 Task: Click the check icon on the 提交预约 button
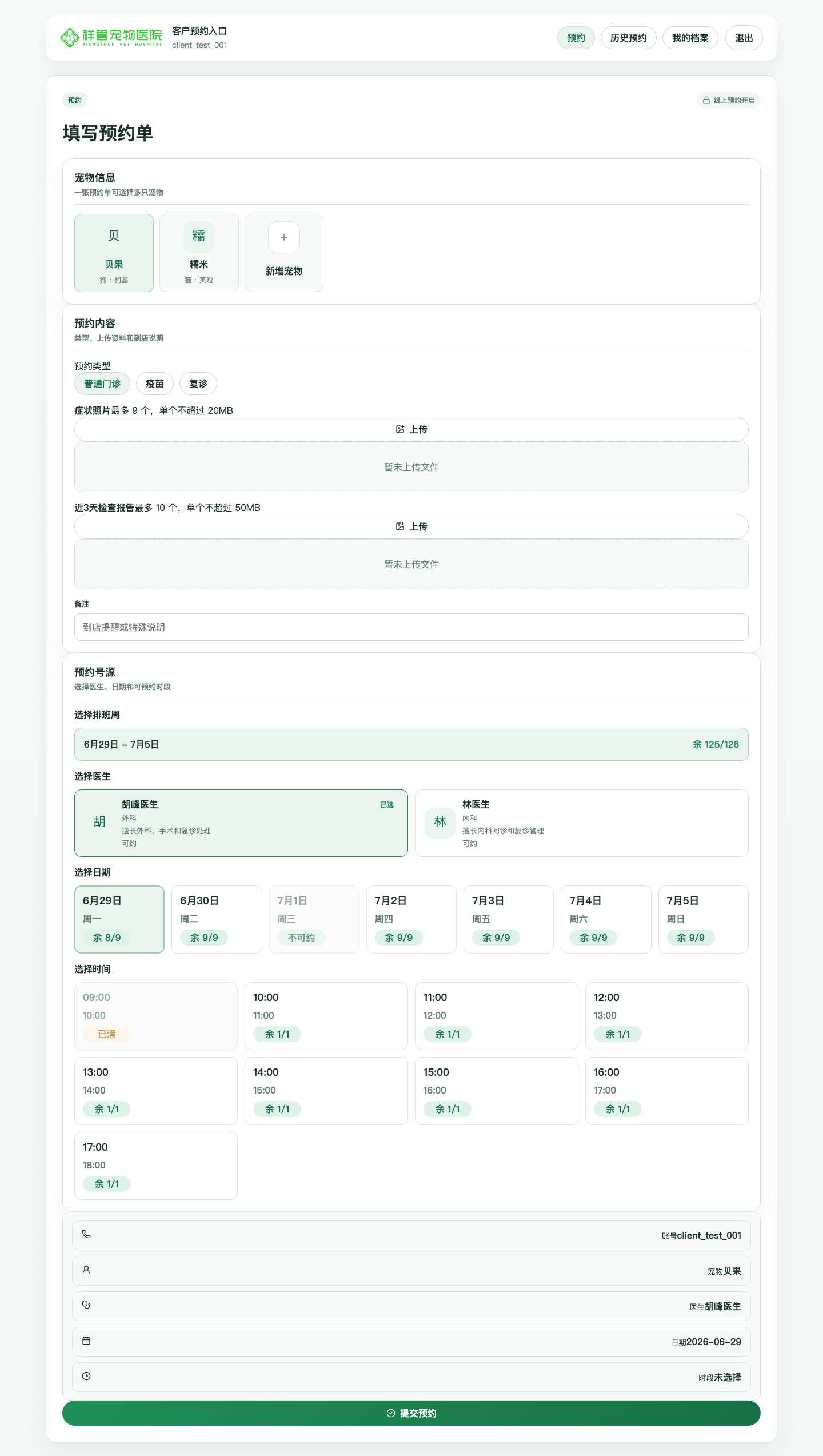tap(391, 1413)
